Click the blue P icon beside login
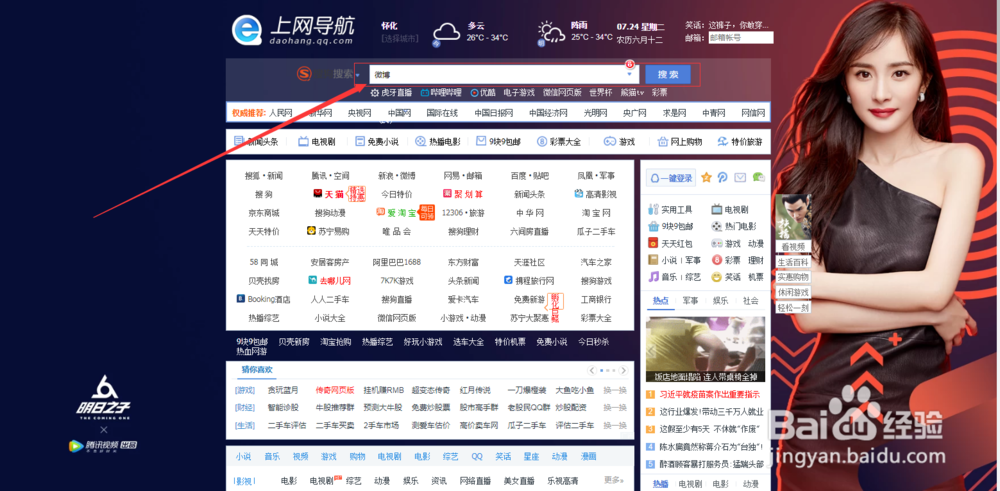 pos(723,177)
